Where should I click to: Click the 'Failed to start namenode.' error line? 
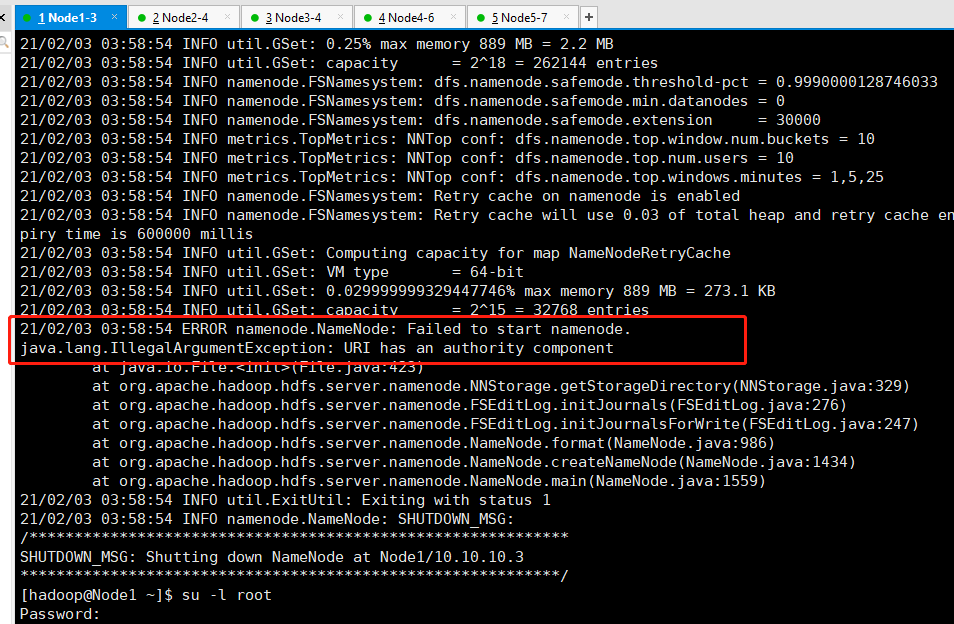click(x=326, y=329)
